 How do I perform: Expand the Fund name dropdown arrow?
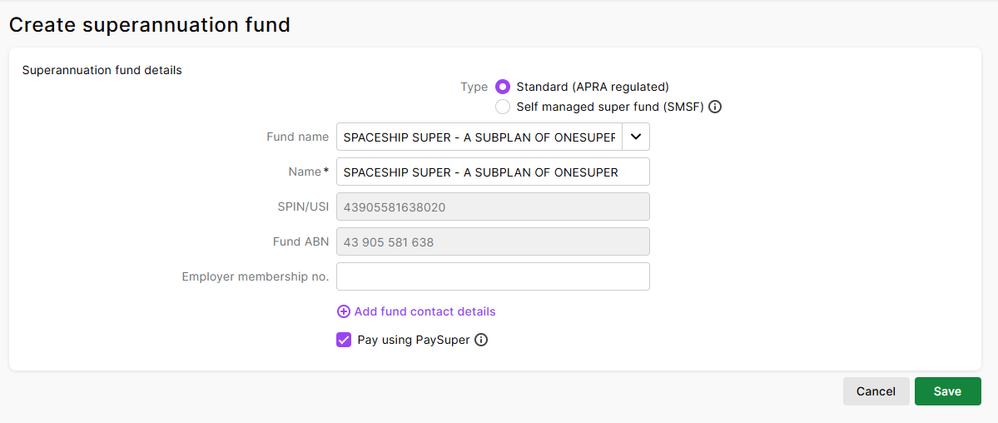(x=636, y=137)
